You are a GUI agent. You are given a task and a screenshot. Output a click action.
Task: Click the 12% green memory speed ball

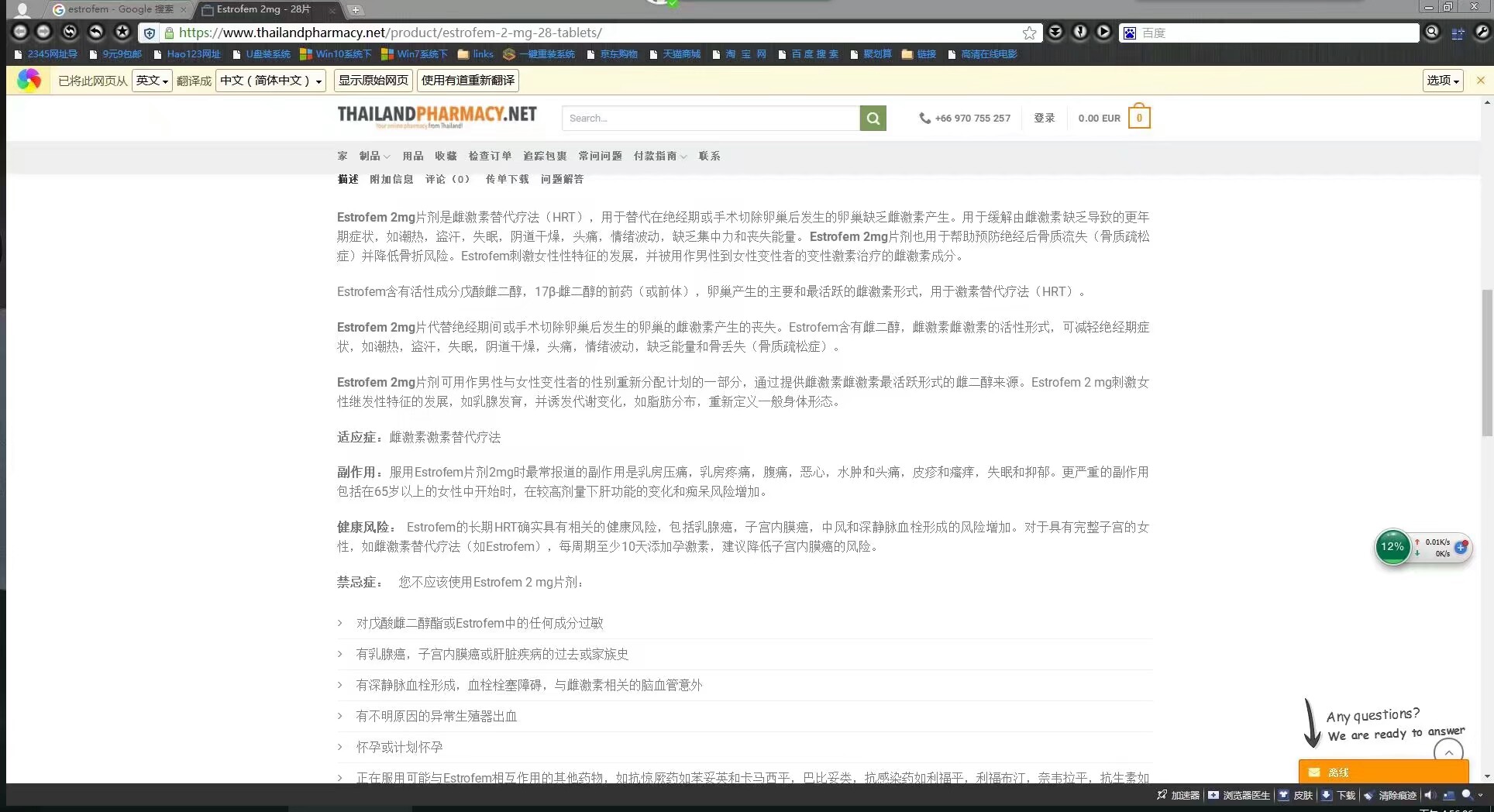(1392, 547)
